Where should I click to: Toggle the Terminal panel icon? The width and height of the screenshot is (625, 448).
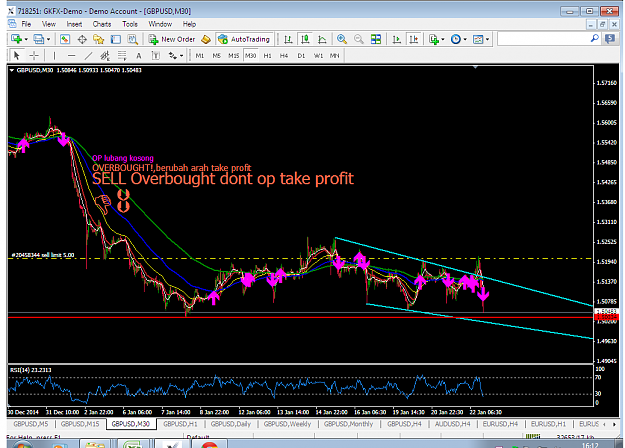(x=116, y=39)
